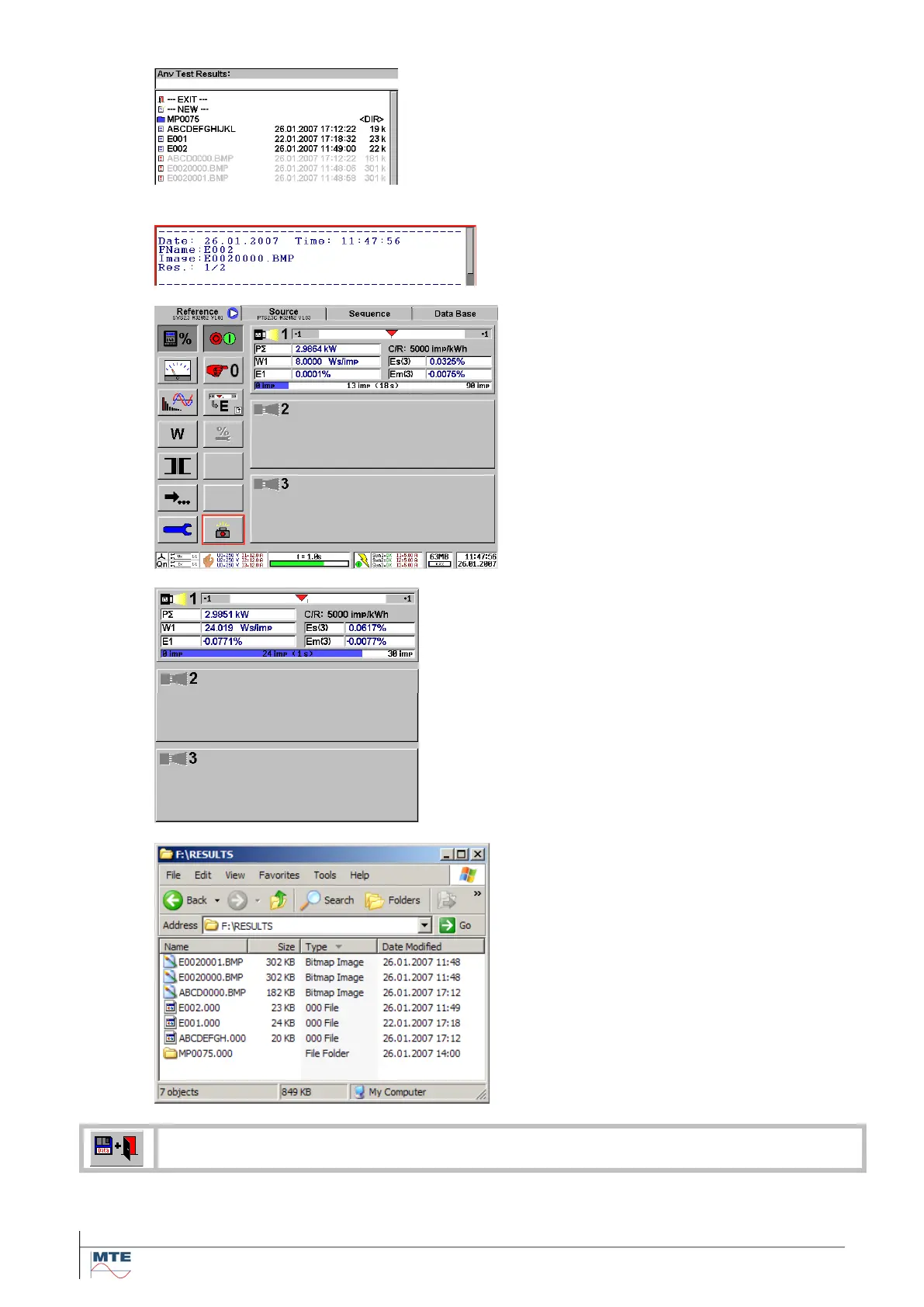
Task: Open the Favorites menu
Action: click(279, 875)
